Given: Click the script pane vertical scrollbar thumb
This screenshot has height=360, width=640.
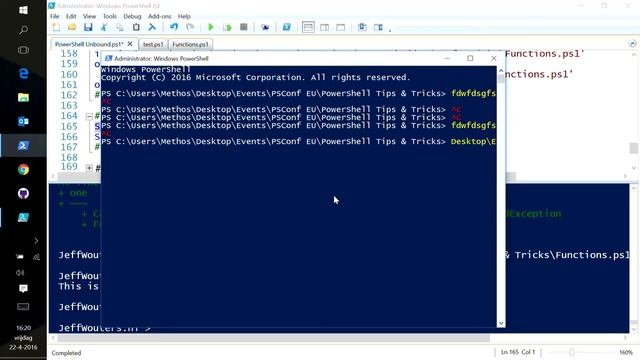Looking at the screenshot, I should click(633, 148).
